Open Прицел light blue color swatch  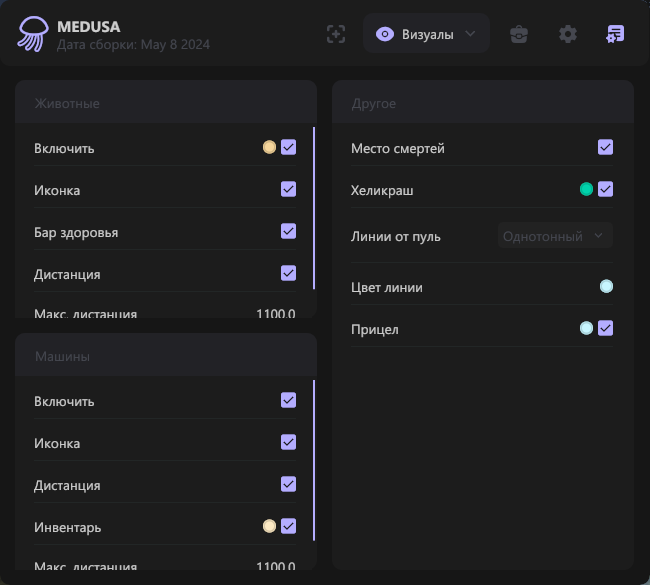[x=586, y=328]
